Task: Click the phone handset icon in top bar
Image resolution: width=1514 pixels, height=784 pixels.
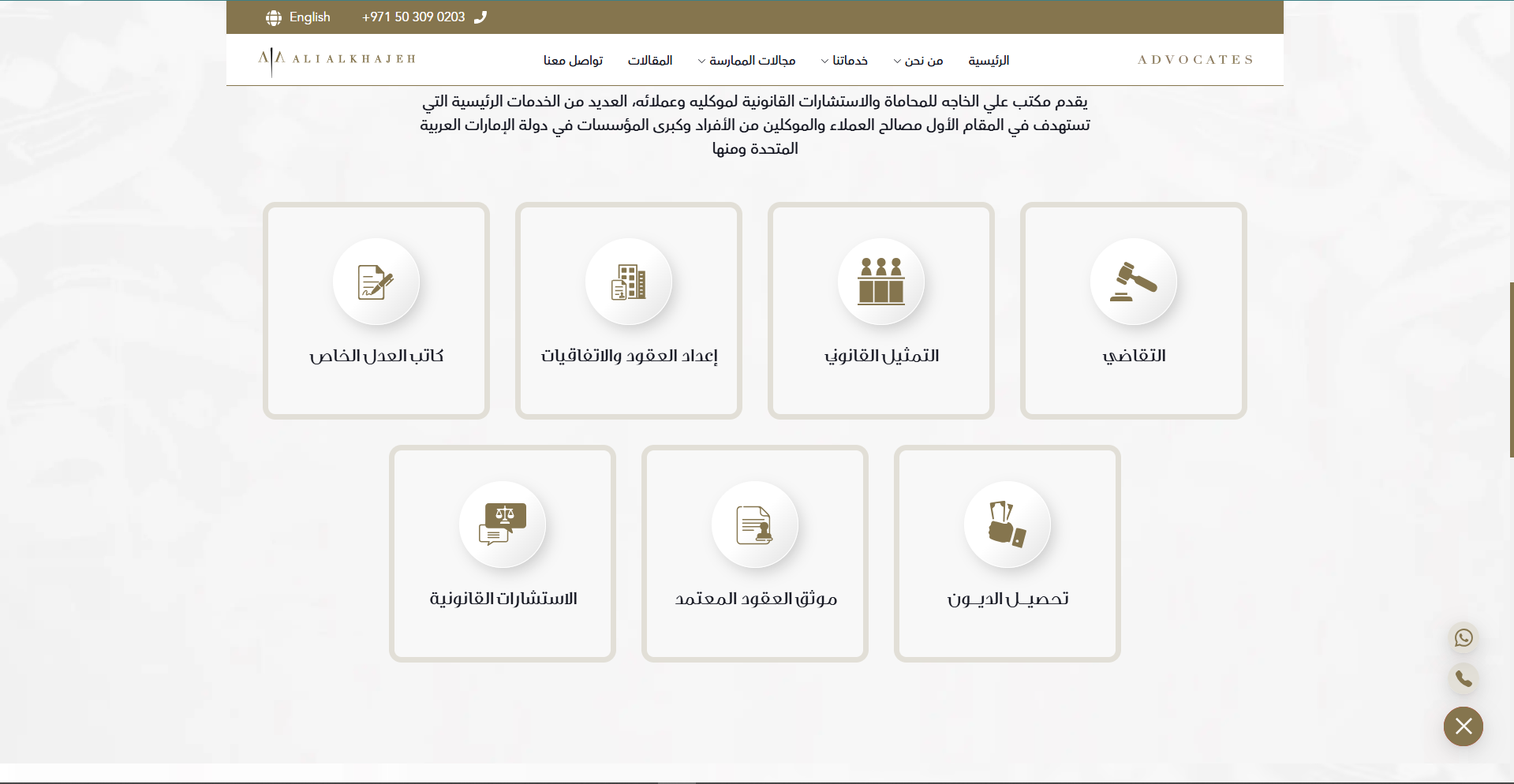Action: 480,17
